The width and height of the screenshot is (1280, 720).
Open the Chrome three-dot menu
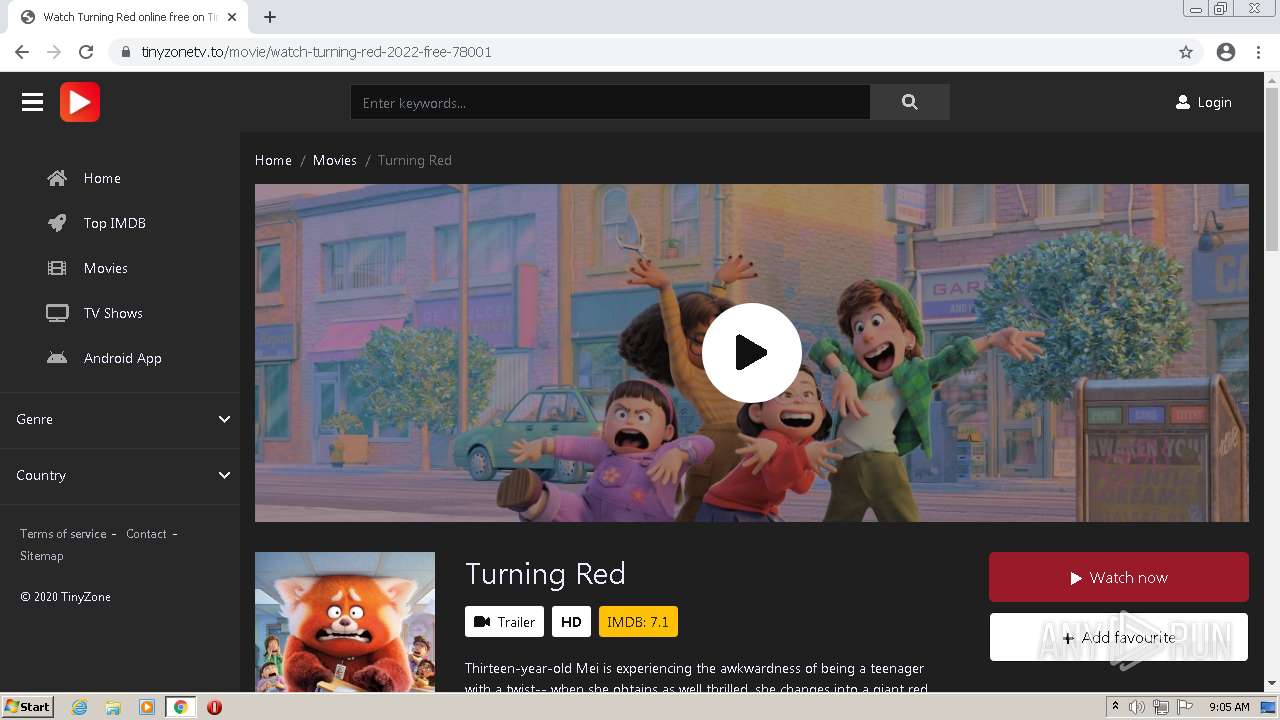pos(1258,52)
